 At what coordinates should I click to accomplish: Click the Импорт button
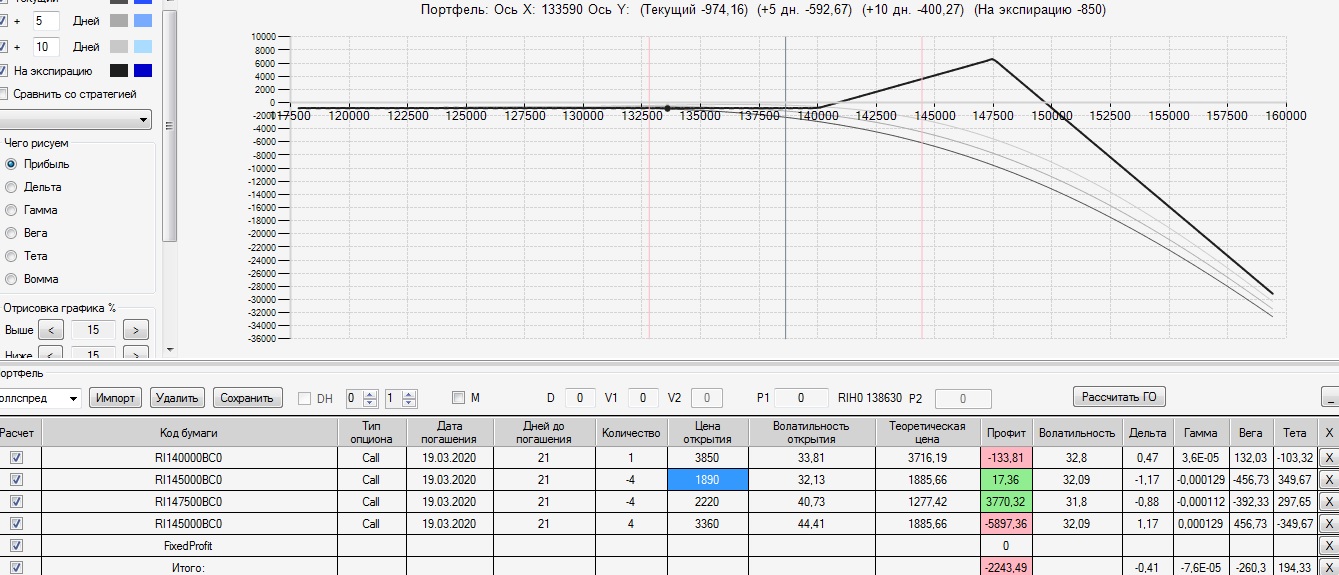116,398
